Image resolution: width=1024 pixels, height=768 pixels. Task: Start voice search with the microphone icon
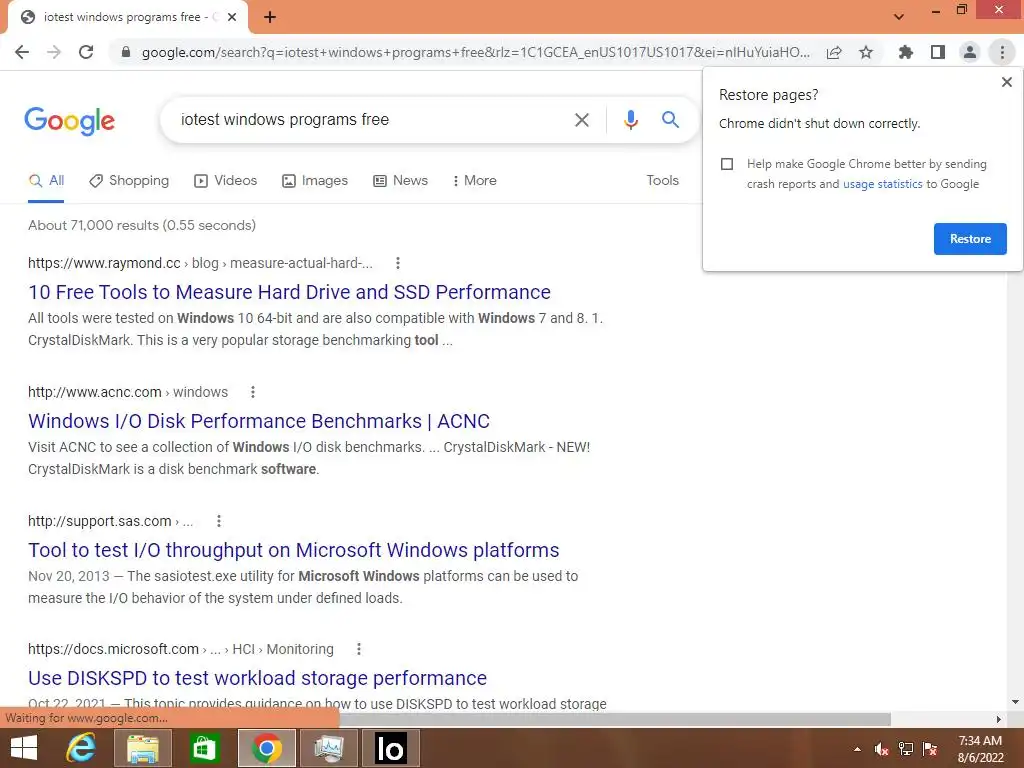[x=630, y=120]
